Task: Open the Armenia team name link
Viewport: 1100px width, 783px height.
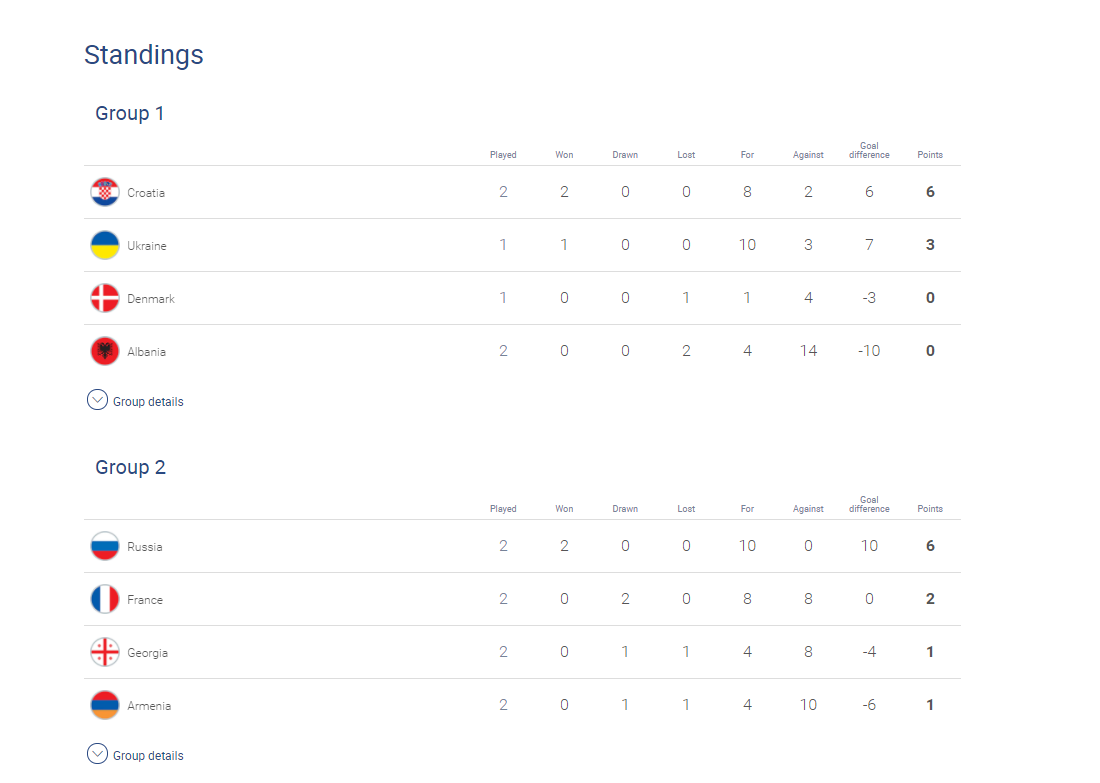Action: tap(149, 706)
